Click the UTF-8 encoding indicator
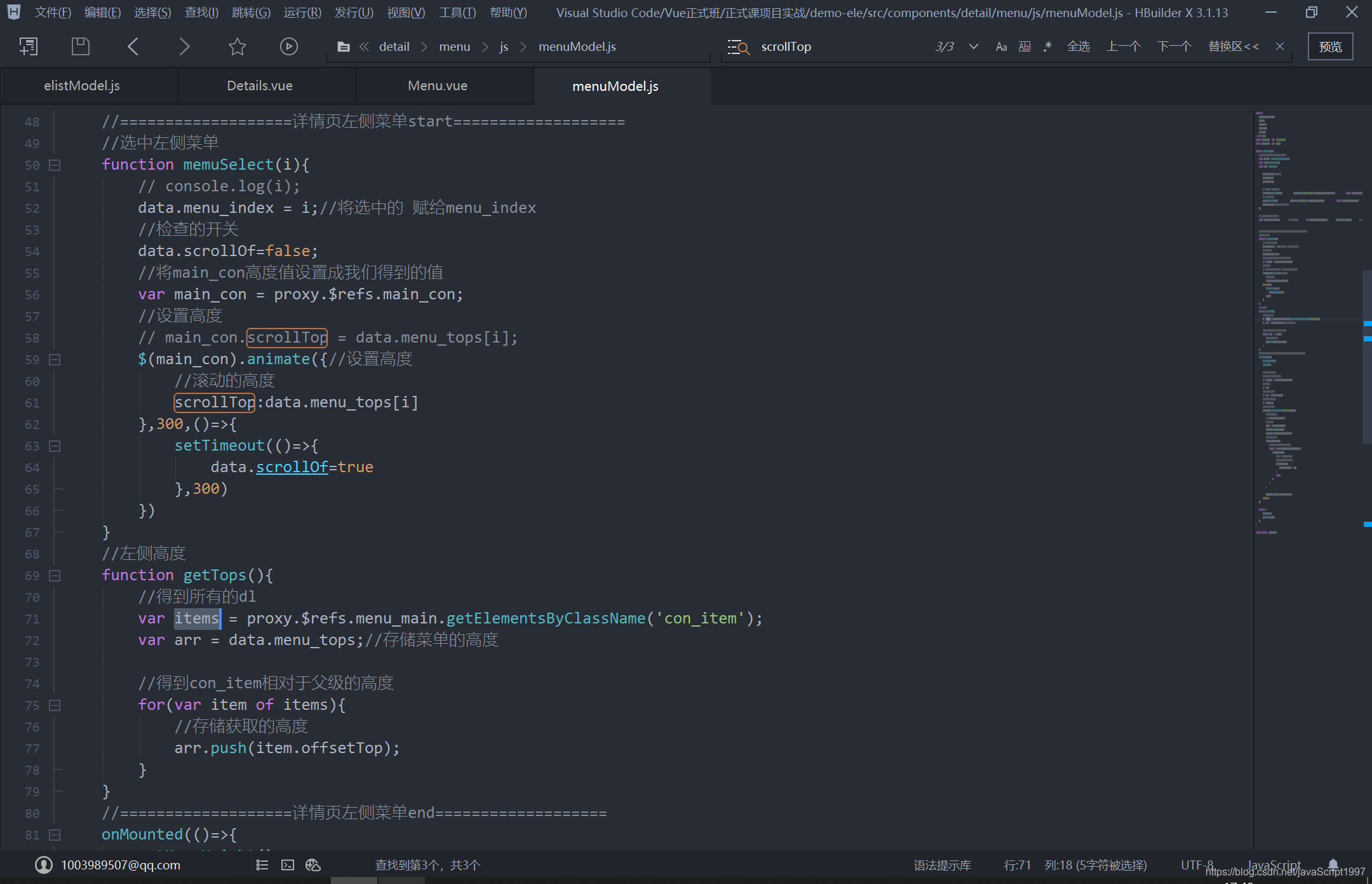The height and width of the screenshot is (884, 1372). 1197,865
